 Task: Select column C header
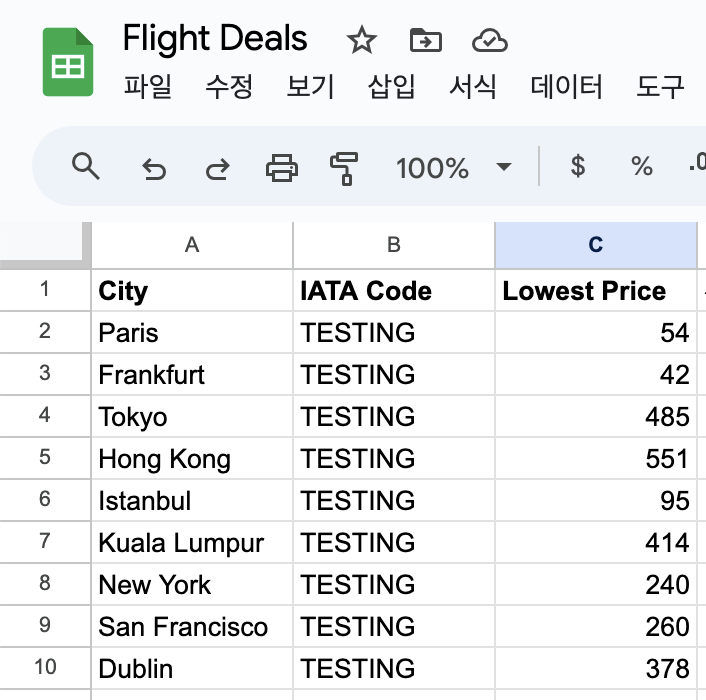(x=596, y=245)
